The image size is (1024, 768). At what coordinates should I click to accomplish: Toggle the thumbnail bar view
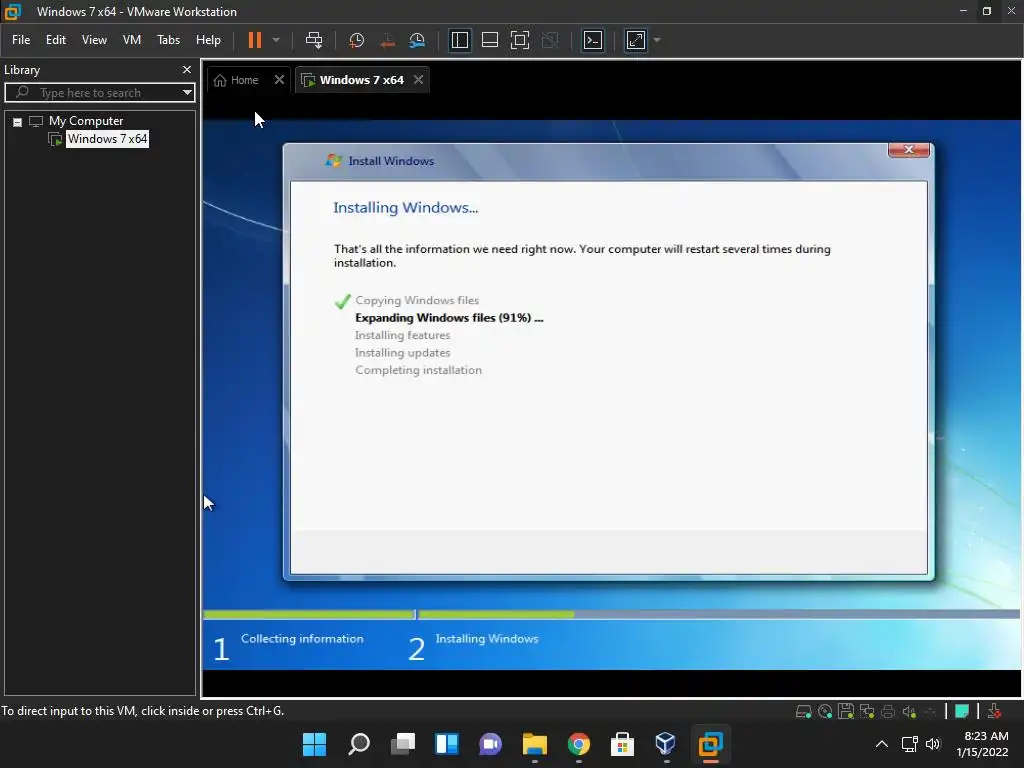coord(490,40)
